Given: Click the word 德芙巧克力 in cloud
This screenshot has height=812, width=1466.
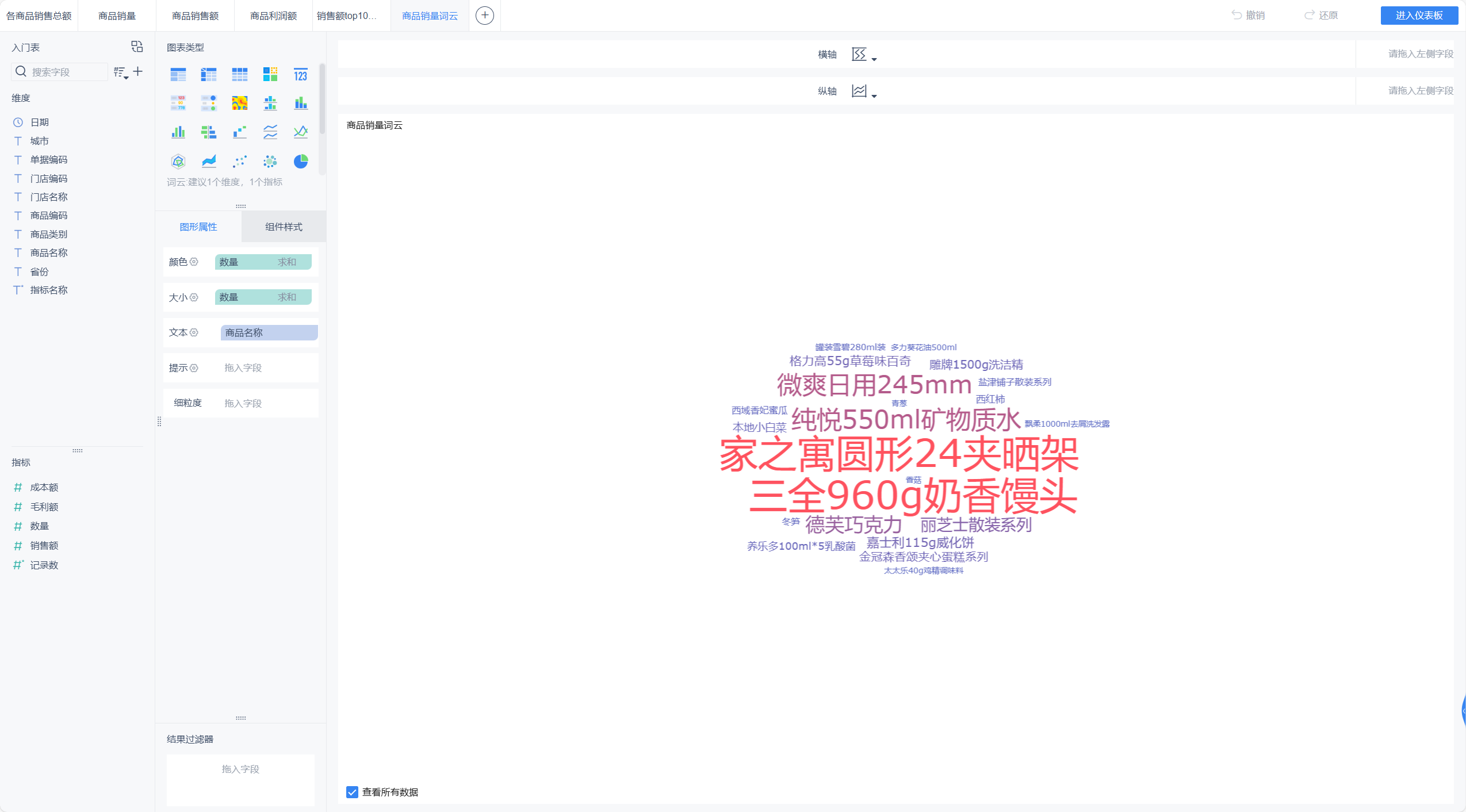Looking at the screenshot, I should tap(853, 524).
